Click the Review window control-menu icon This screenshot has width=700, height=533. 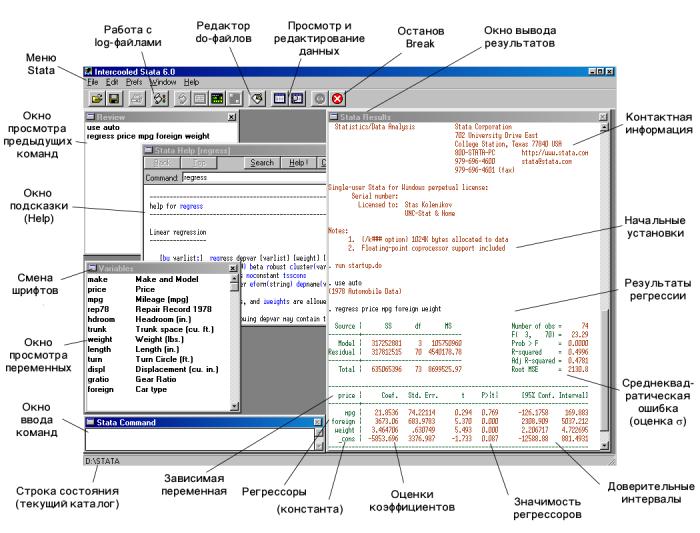91,117
